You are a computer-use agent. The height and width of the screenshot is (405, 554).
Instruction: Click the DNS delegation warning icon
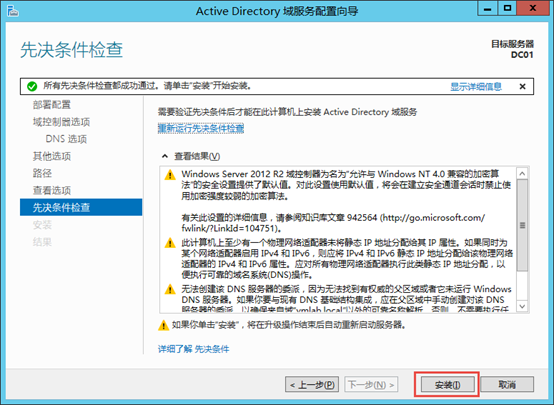point(170,289)
